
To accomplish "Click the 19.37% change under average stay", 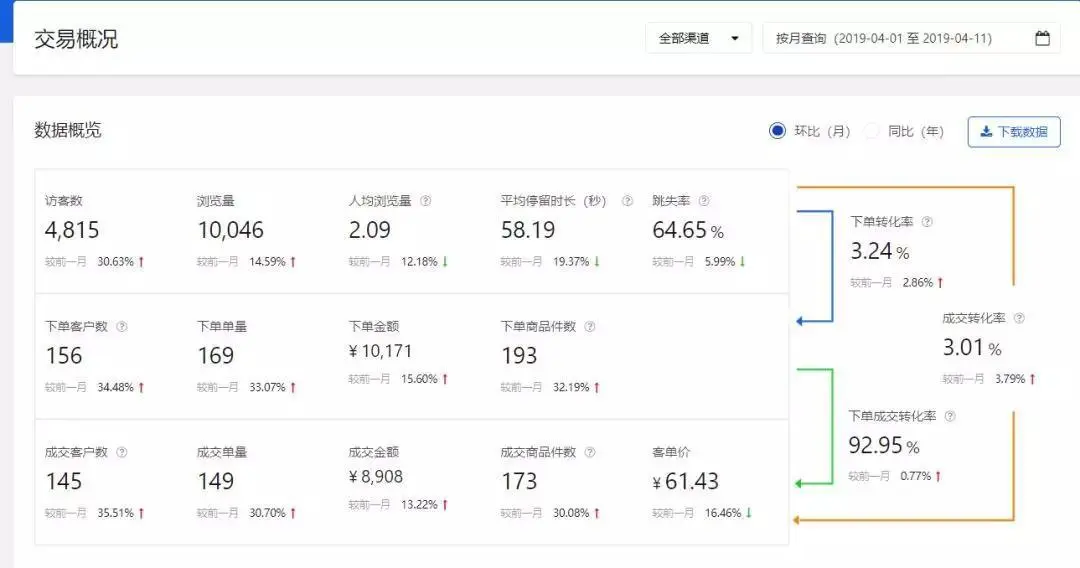I will click(571, 262).
